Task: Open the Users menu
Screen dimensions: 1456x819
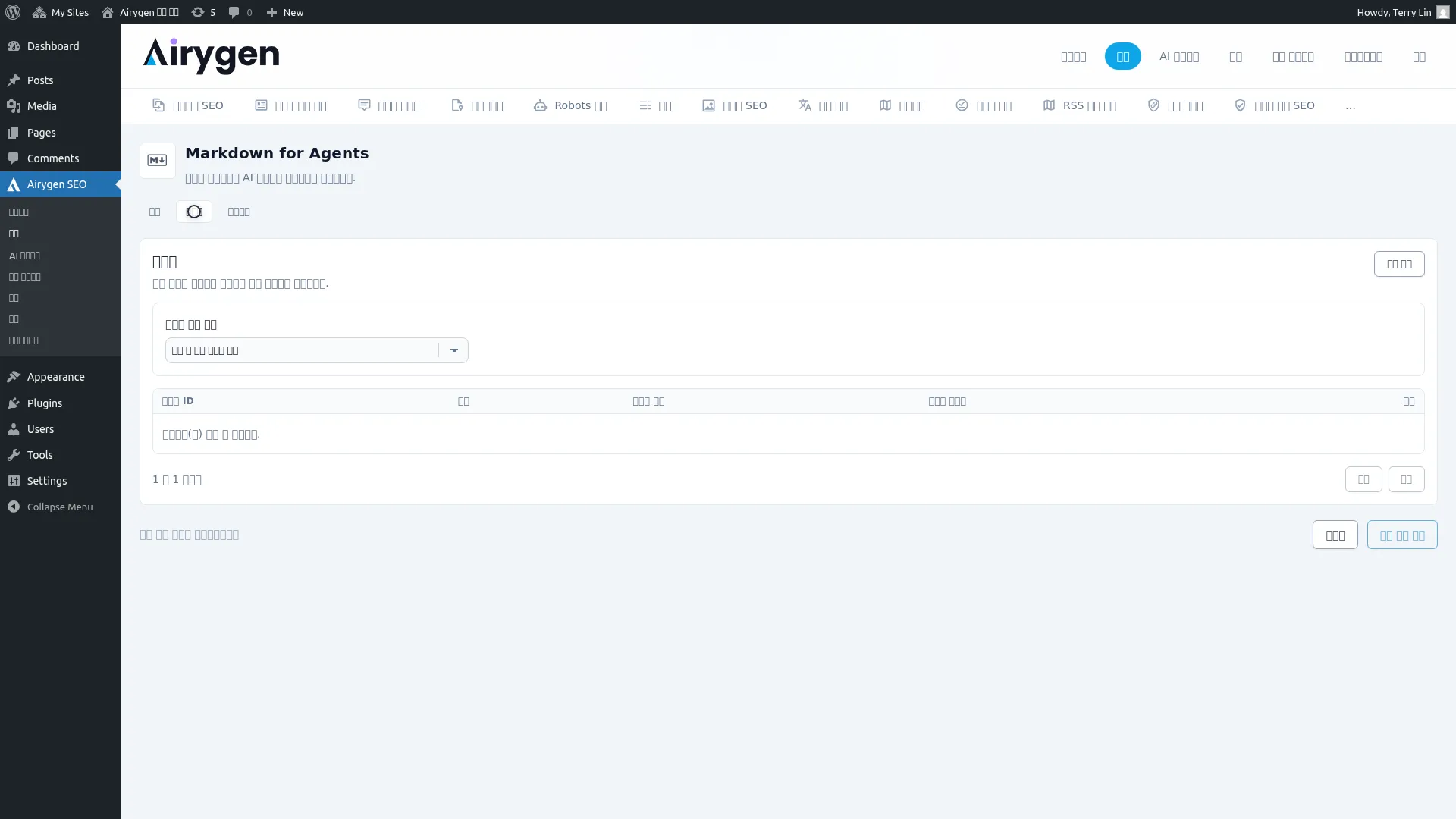Action: (61, 429)
